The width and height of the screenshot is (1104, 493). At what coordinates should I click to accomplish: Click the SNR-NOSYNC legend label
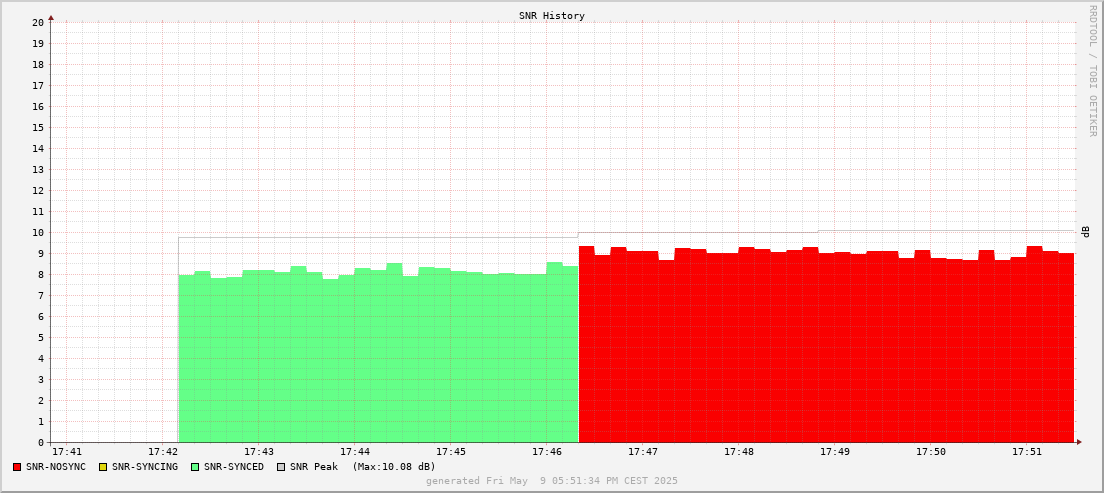[56, 467]
